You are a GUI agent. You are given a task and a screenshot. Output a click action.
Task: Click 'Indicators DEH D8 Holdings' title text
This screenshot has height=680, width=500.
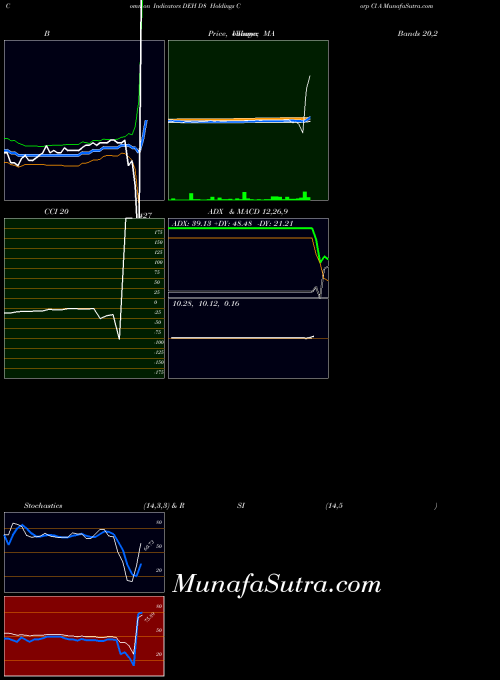[x=197, y=6]
